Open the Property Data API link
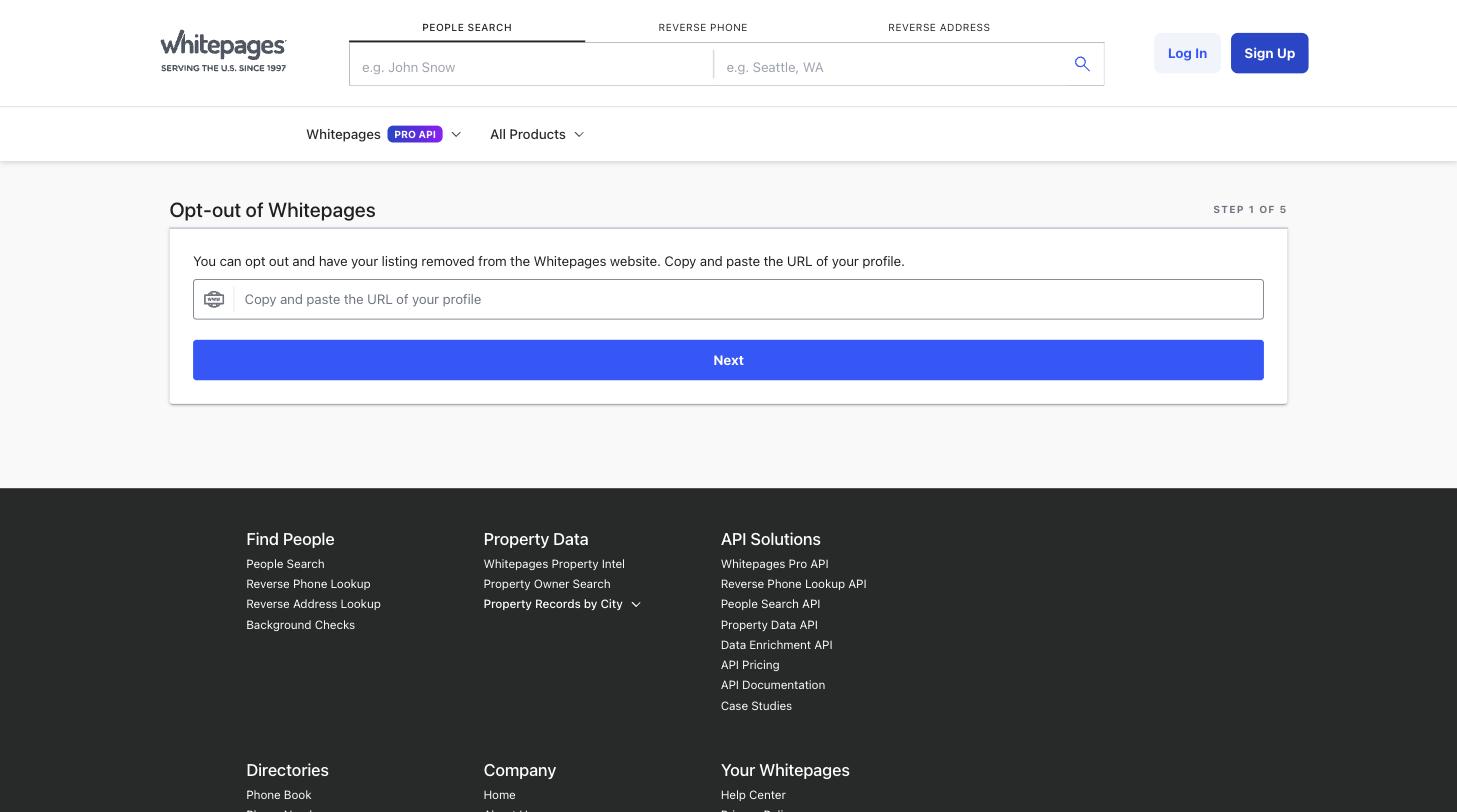The image size is (1457, 812). (x=769, y=625)
